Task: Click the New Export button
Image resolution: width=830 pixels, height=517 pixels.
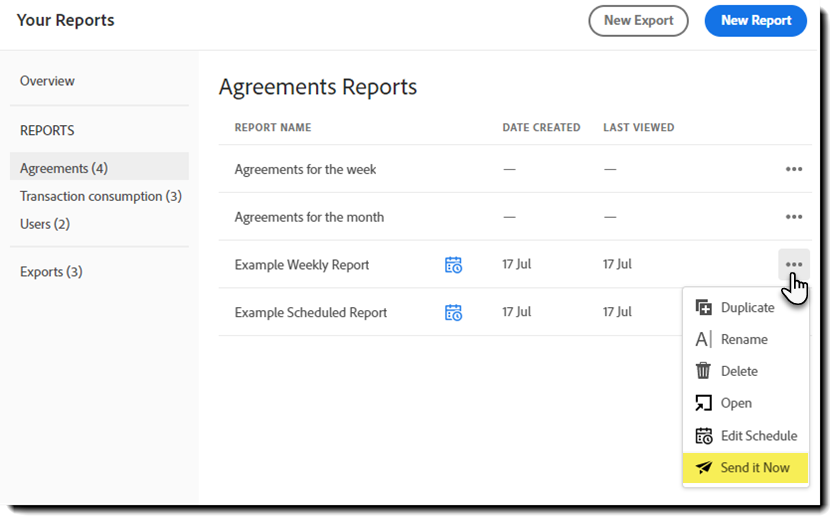Action: [x=638, y=20]
